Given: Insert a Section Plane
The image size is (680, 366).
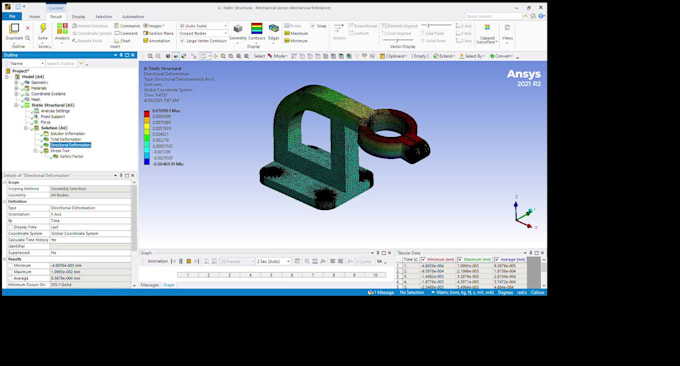Looking at the screenshot, I should 158,33.
